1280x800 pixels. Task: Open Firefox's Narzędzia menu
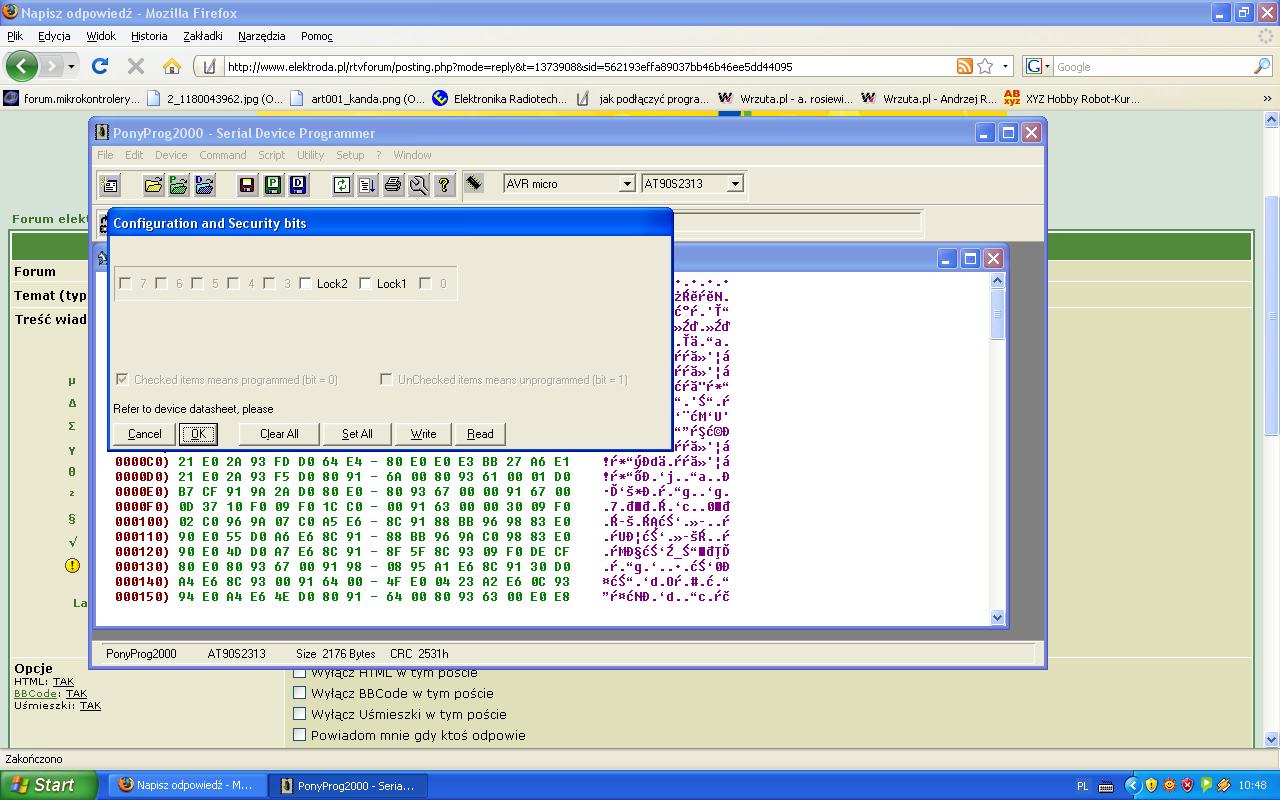point(262,36)
